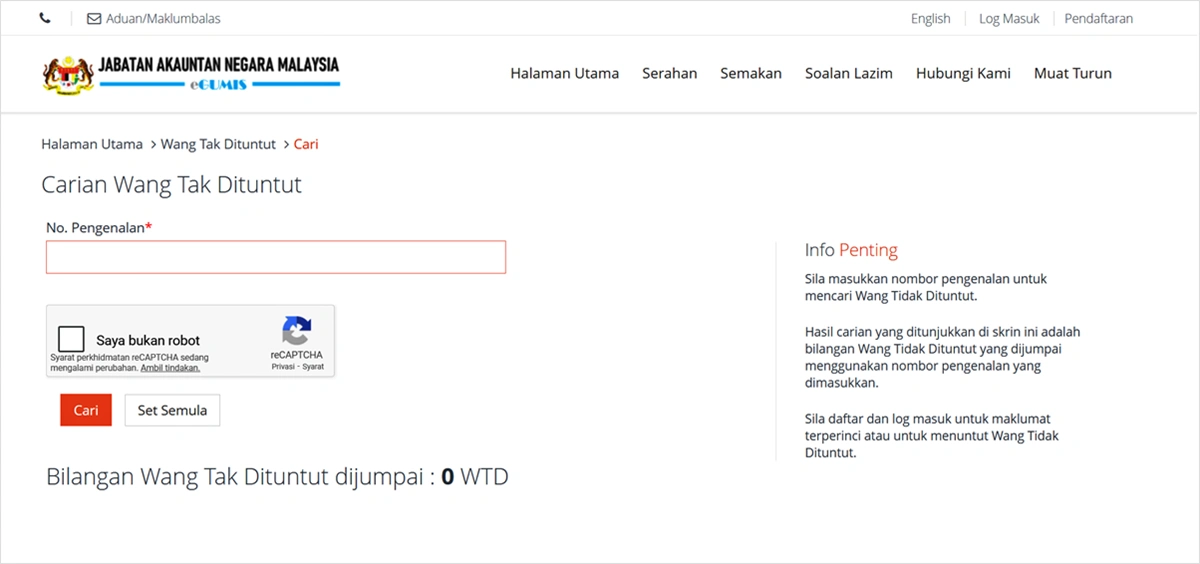Switch language to English

click(x=930, y=18)
